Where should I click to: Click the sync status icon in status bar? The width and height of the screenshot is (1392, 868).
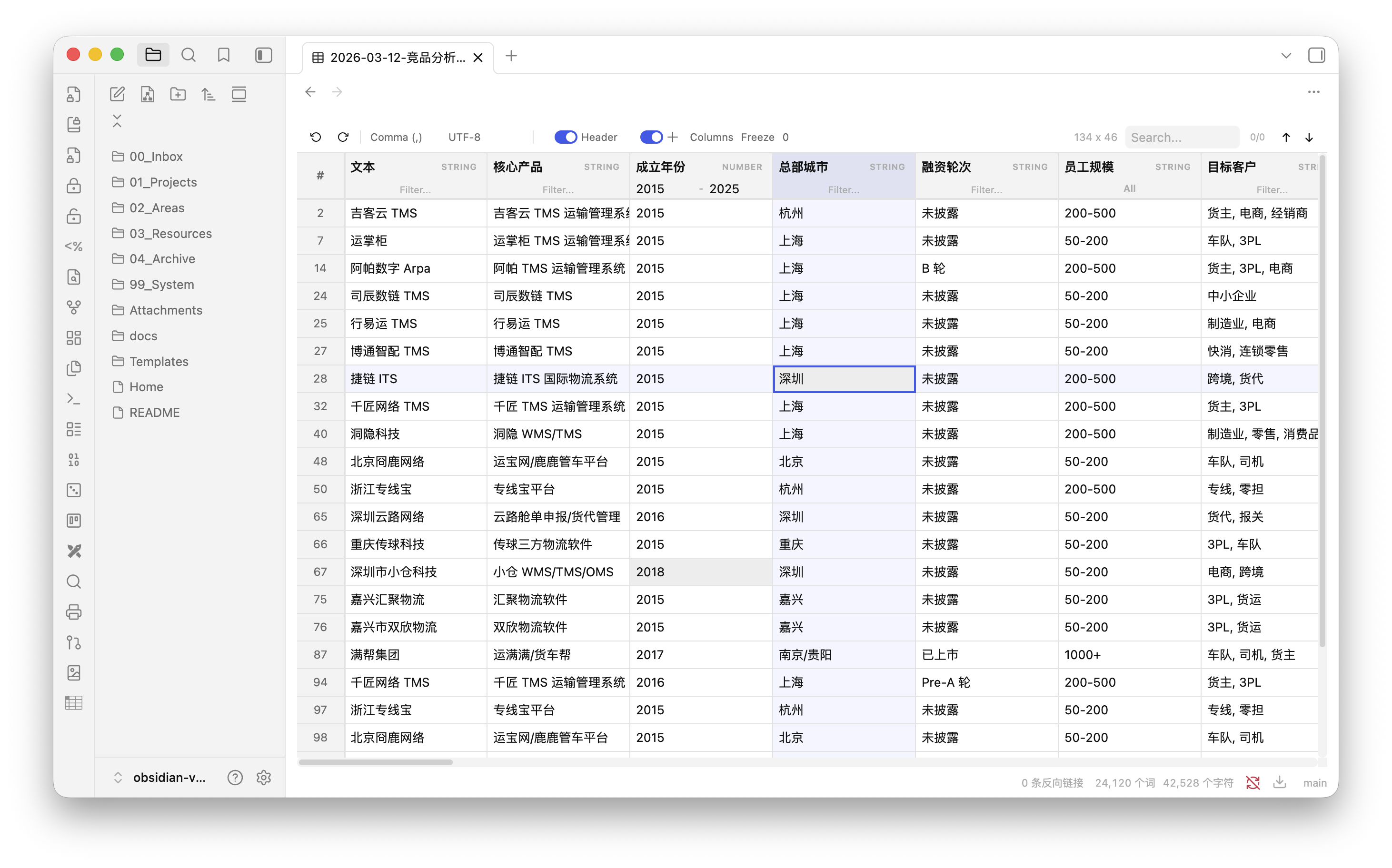tap(1253, 782)
